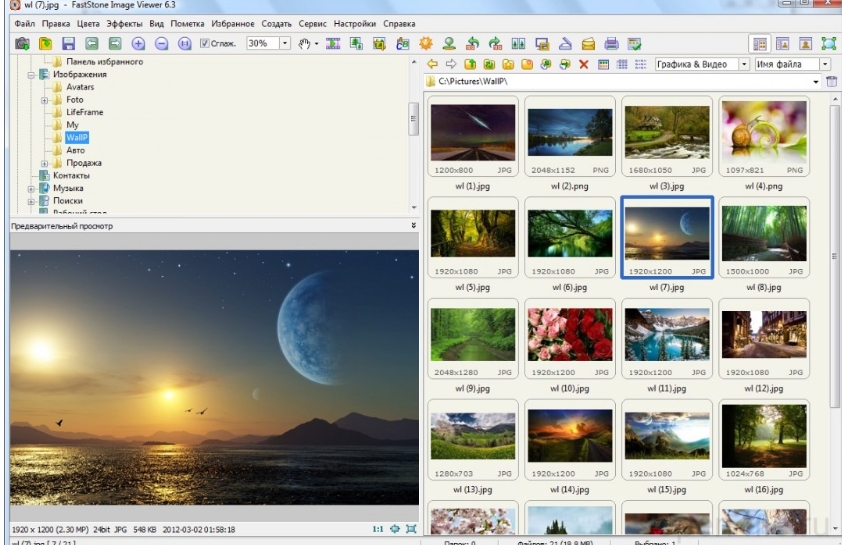The width and height of the screenshot is (842, 545).
Task: Switch to windowed view layout icon
Action: coord(782,43)
